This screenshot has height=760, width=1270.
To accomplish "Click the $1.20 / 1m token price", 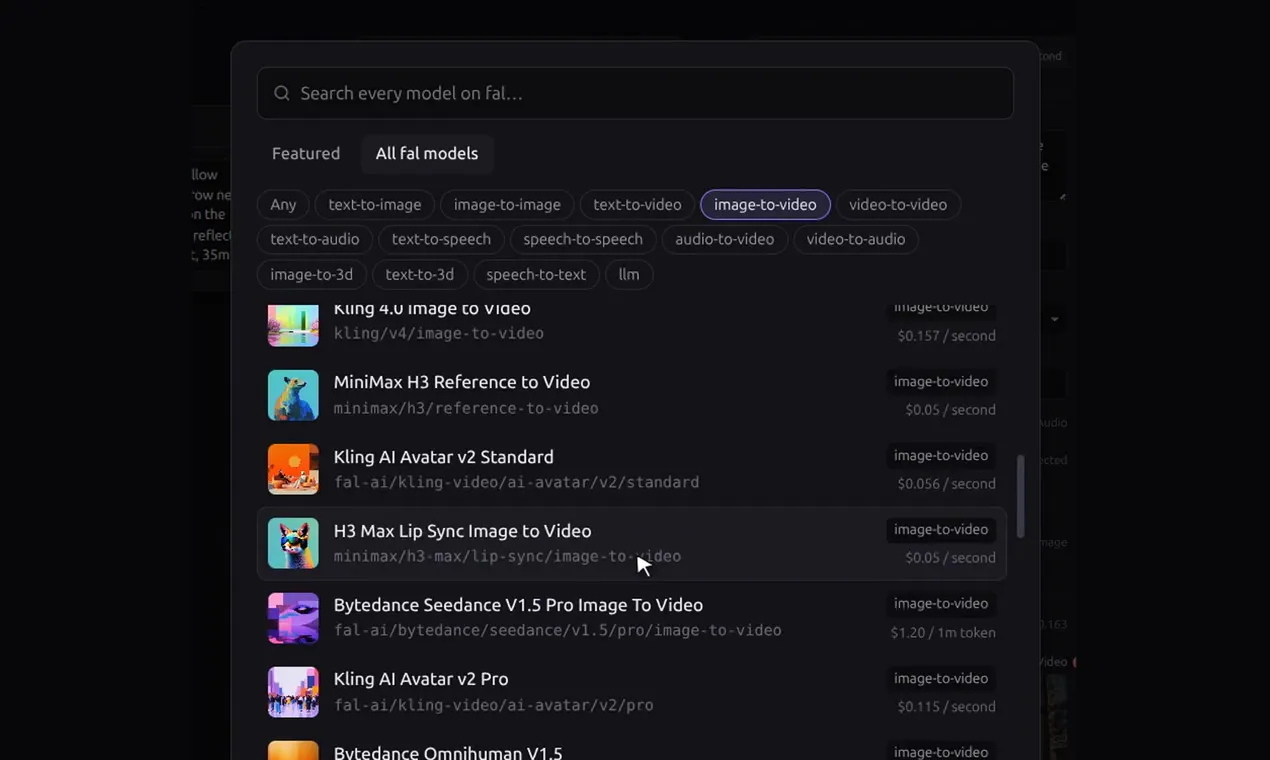I will tap(943, 632).
